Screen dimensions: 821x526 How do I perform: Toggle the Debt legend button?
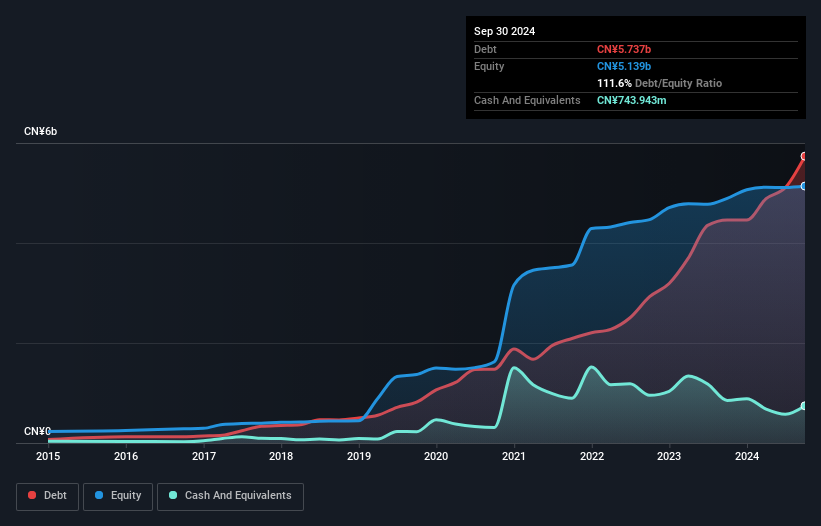[x=48, y=496]
